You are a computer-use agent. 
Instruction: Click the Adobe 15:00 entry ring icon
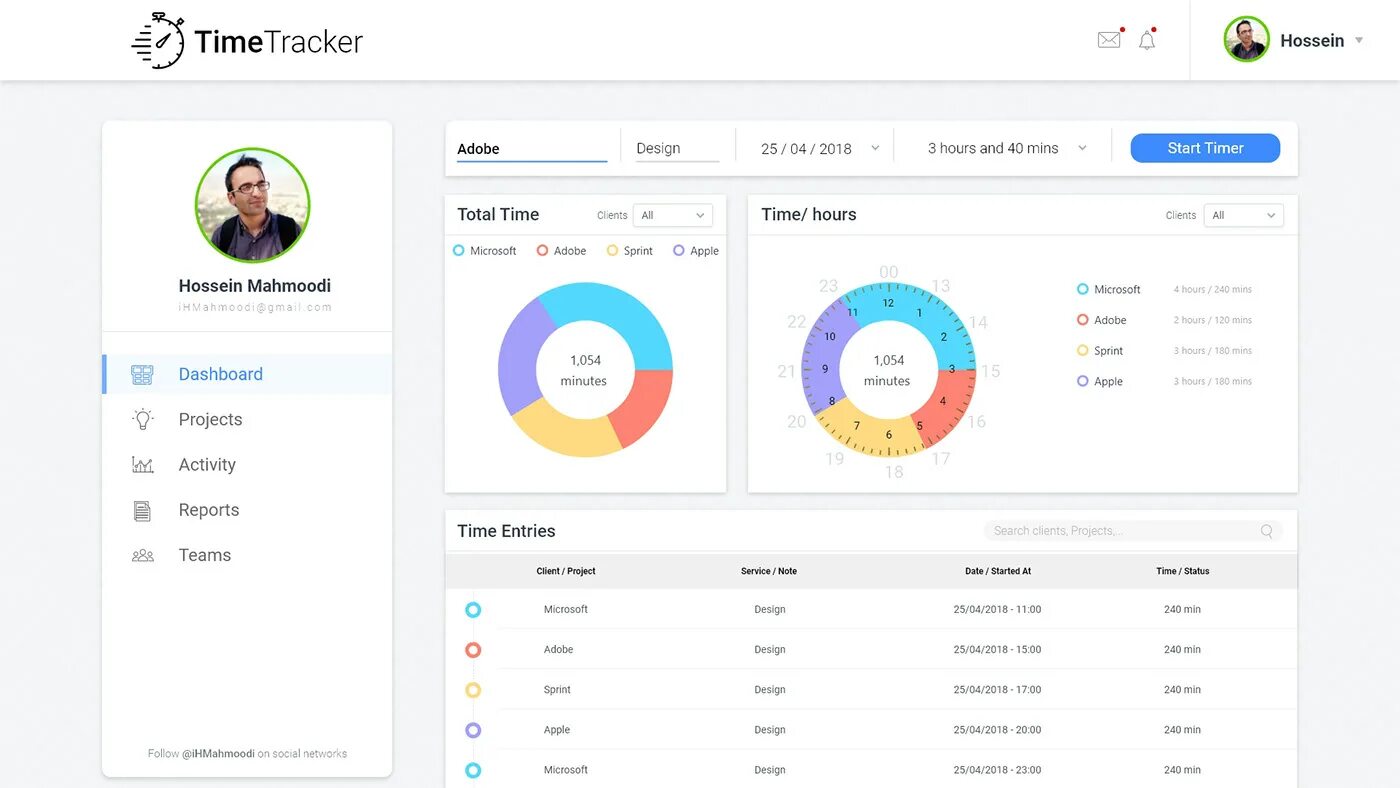[473, 650]
